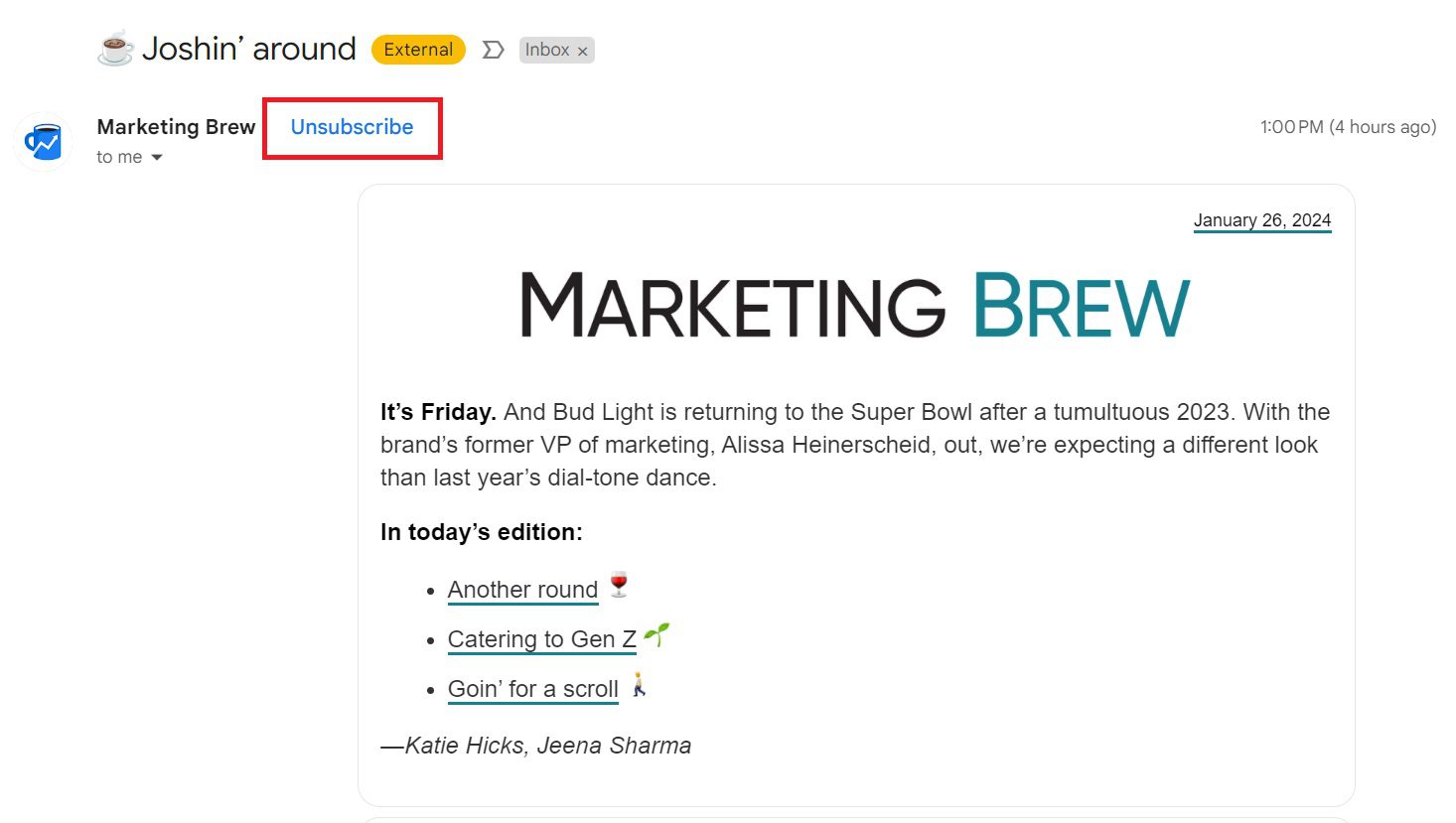Open the "Catering to Gen Z" link

tap(542, 639)
